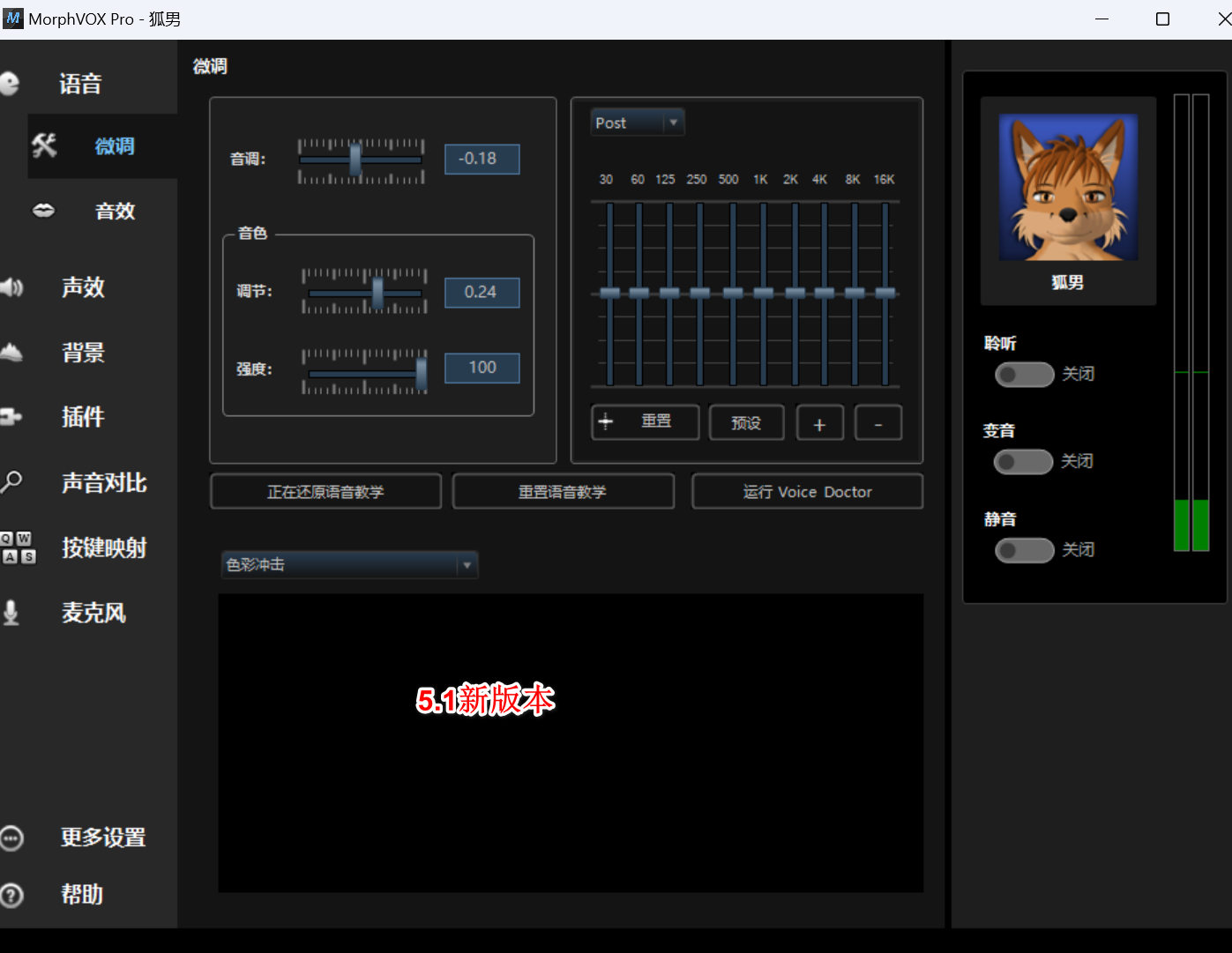Open the 麦克风 microphone section
Viewport: 1232px width, 953px height.
coord(93,613)
